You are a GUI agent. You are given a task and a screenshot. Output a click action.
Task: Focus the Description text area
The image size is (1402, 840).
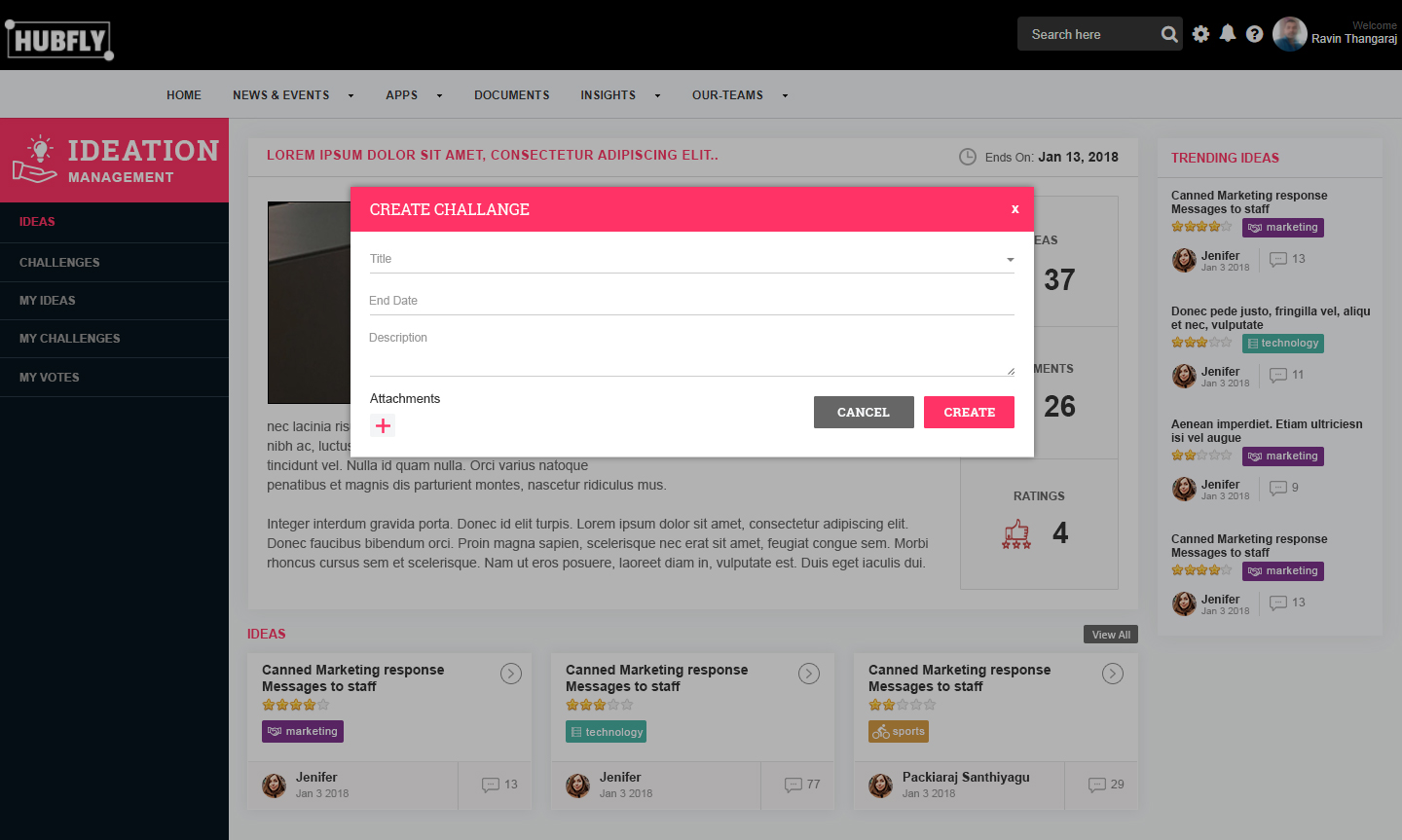(x=691, y=351)
